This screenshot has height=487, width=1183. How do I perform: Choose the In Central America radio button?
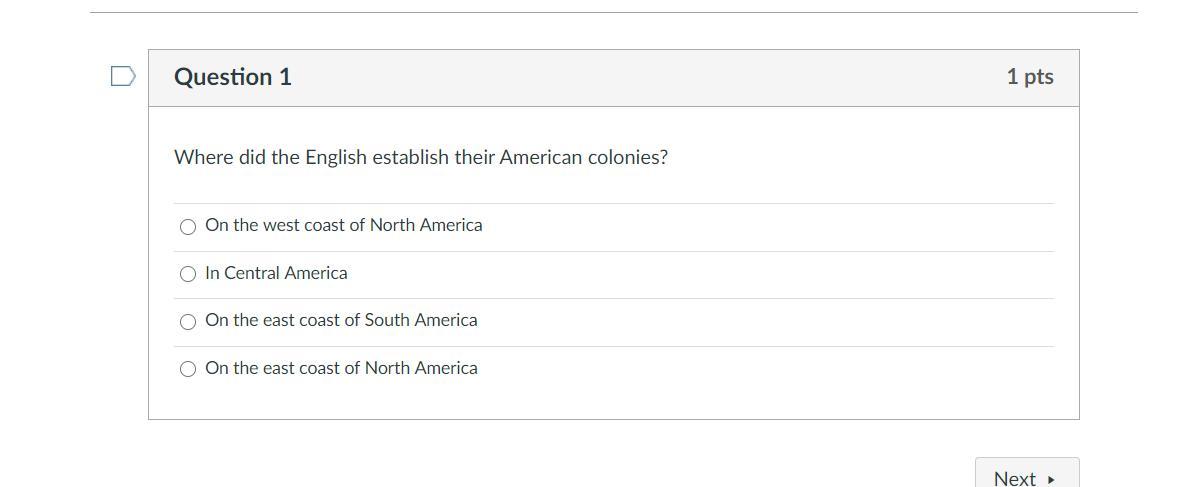pyautogui.click(x=188, y=274)
